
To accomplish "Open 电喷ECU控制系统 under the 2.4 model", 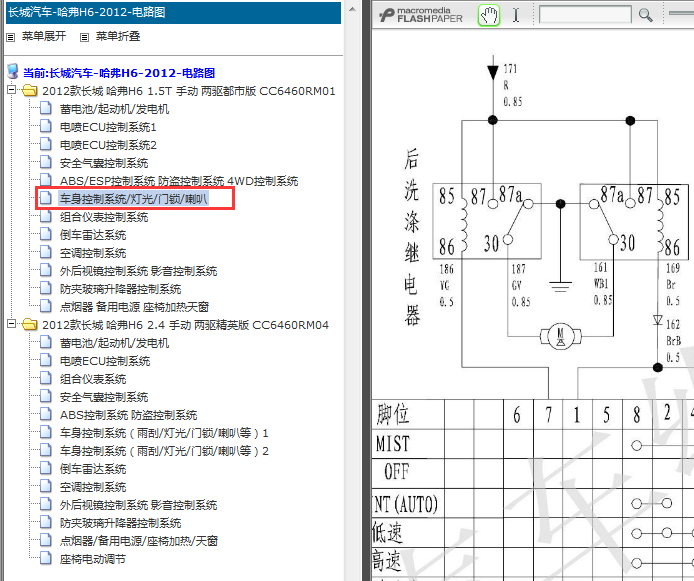I will pyautogui.click(x=105, y=361).
